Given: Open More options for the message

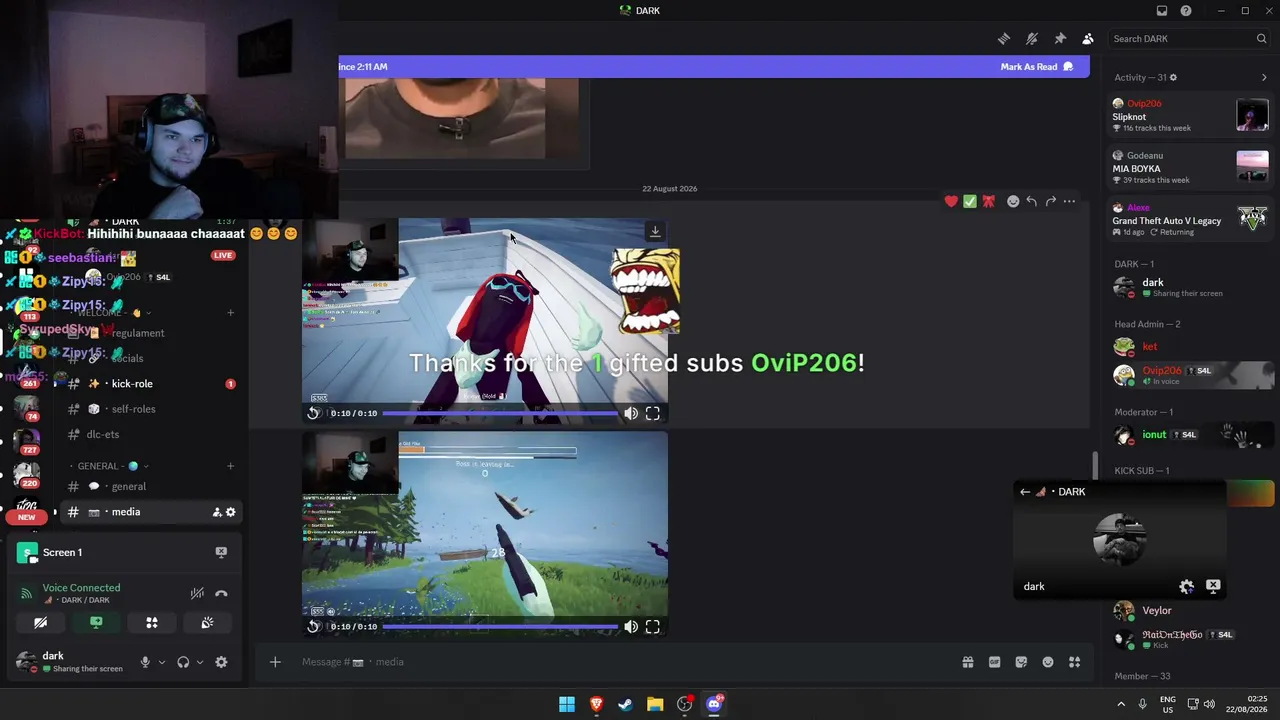Looking at the screenshot, I should coord(1069,201).
